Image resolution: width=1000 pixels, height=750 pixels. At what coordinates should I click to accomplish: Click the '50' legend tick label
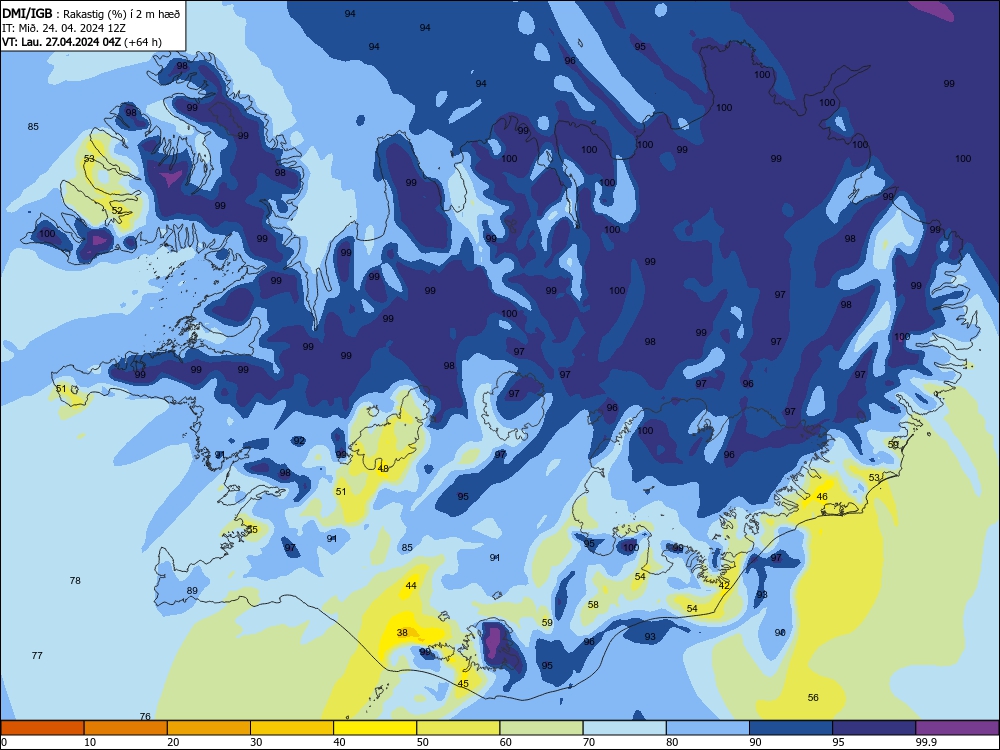pos(422,742)
